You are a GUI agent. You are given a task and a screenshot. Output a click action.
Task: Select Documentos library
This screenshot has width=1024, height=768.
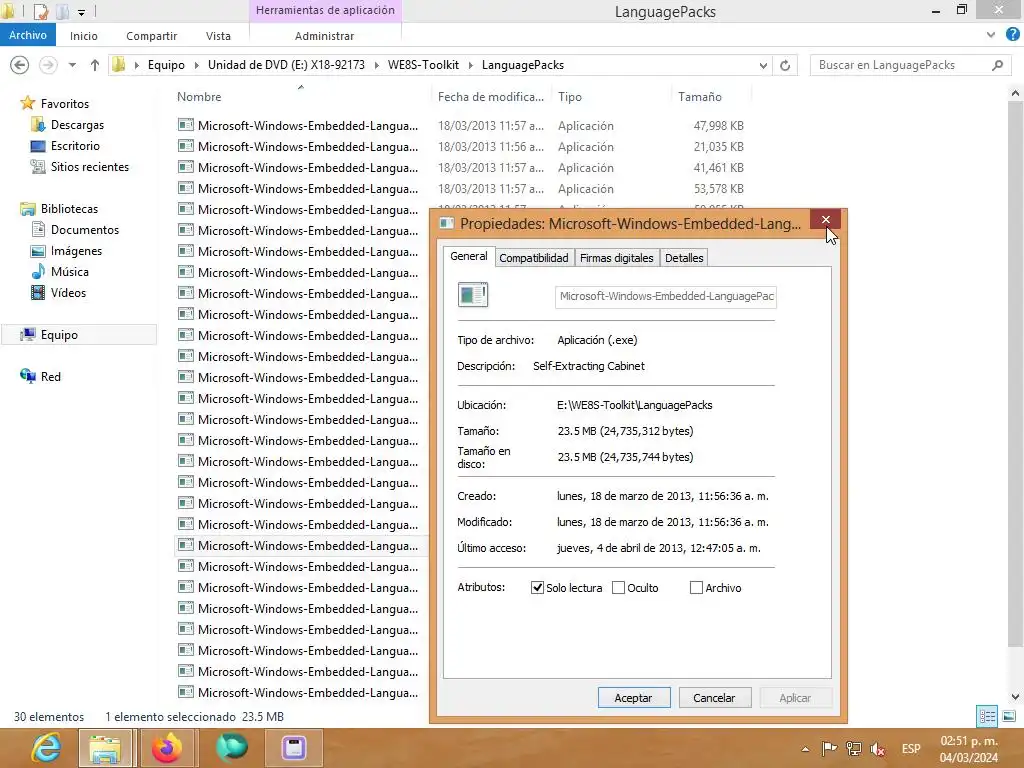(85, 230)
